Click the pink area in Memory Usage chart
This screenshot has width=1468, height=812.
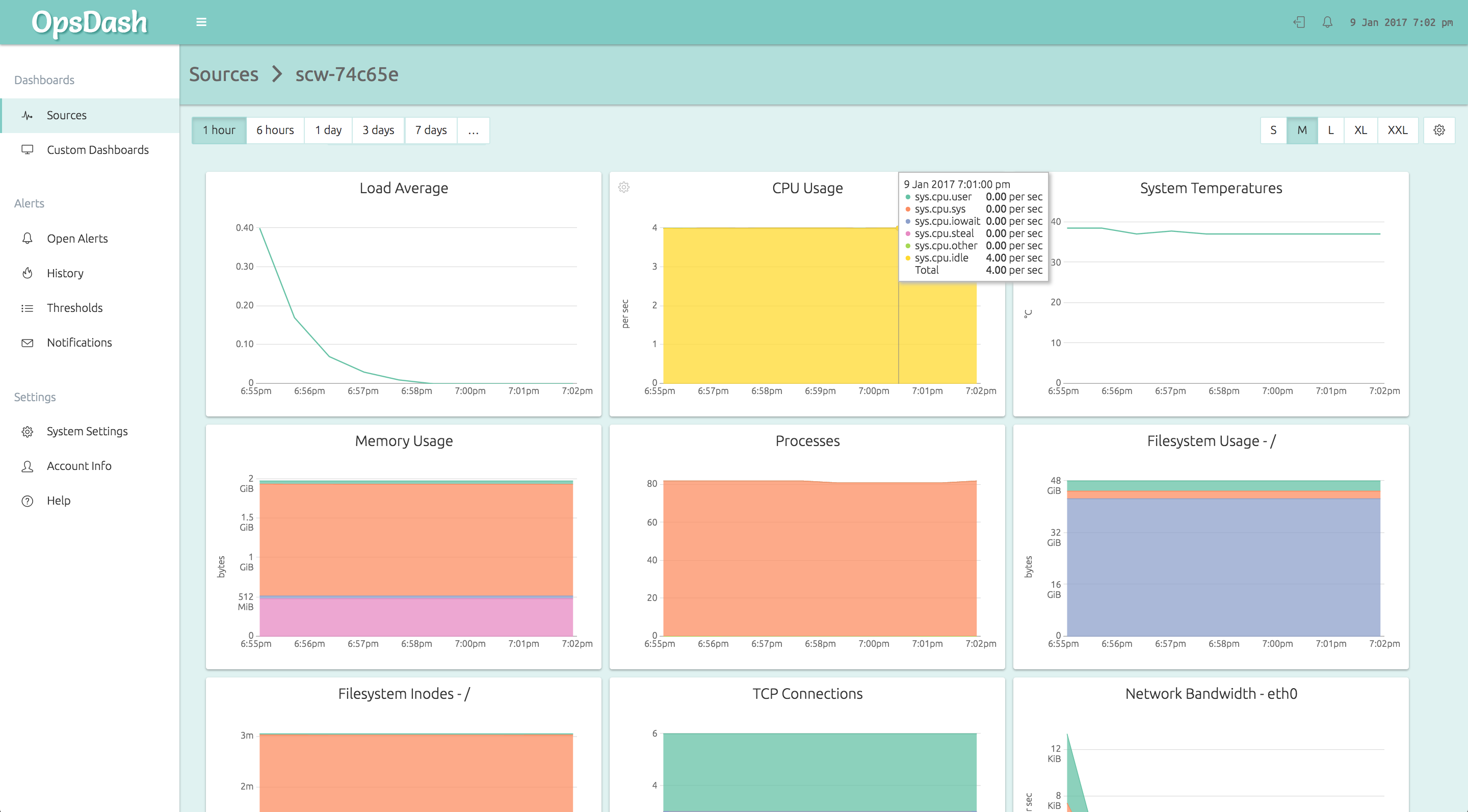pos(416,617)
